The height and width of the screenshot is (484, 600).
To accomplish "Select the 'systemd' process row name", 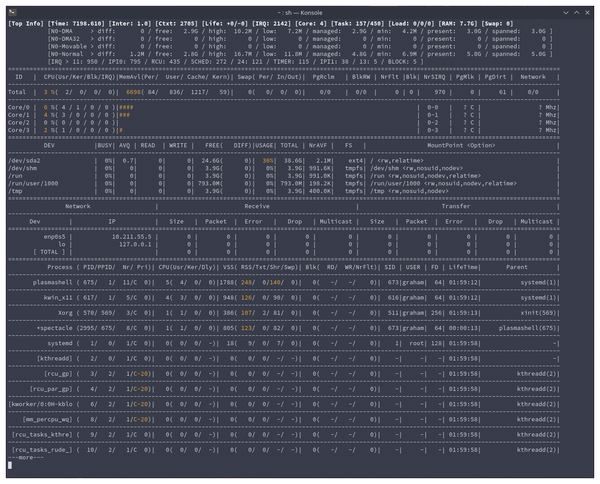I will (60, 343).
